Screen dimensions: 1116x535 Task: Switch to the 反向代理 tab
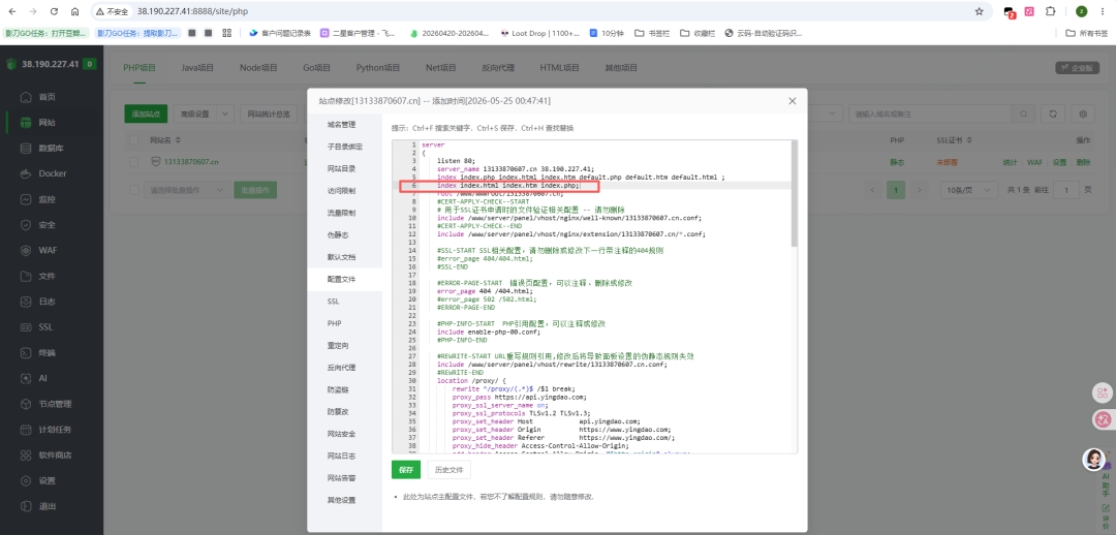coord(498,68)
